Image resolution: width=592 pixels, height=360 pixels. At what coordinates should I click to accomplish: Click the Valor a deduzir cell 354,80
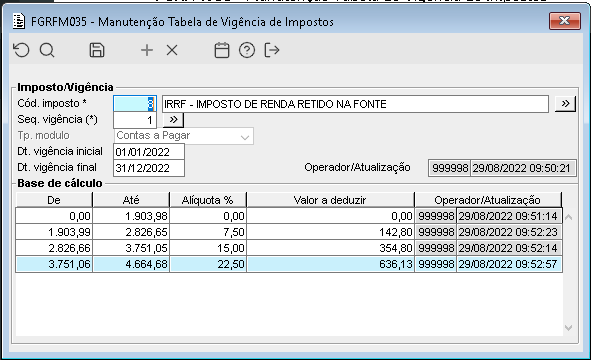tap(330, 248)
